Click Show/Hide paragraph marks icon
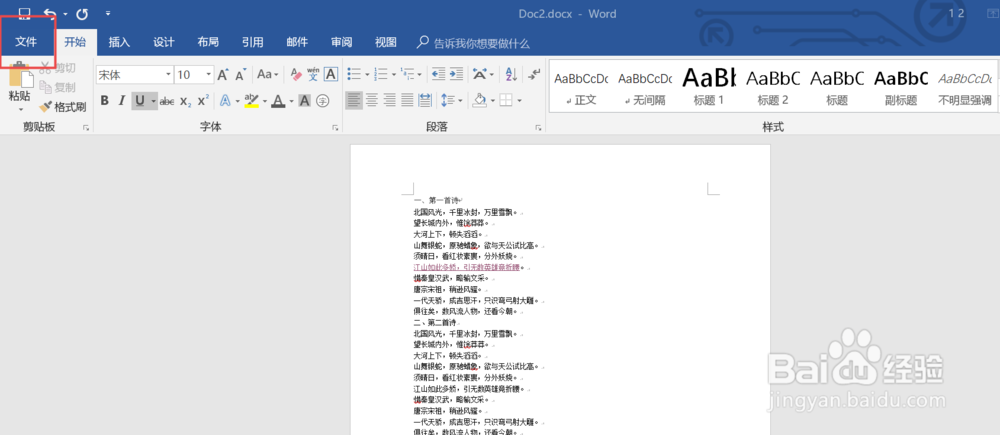 coord(534,75)
